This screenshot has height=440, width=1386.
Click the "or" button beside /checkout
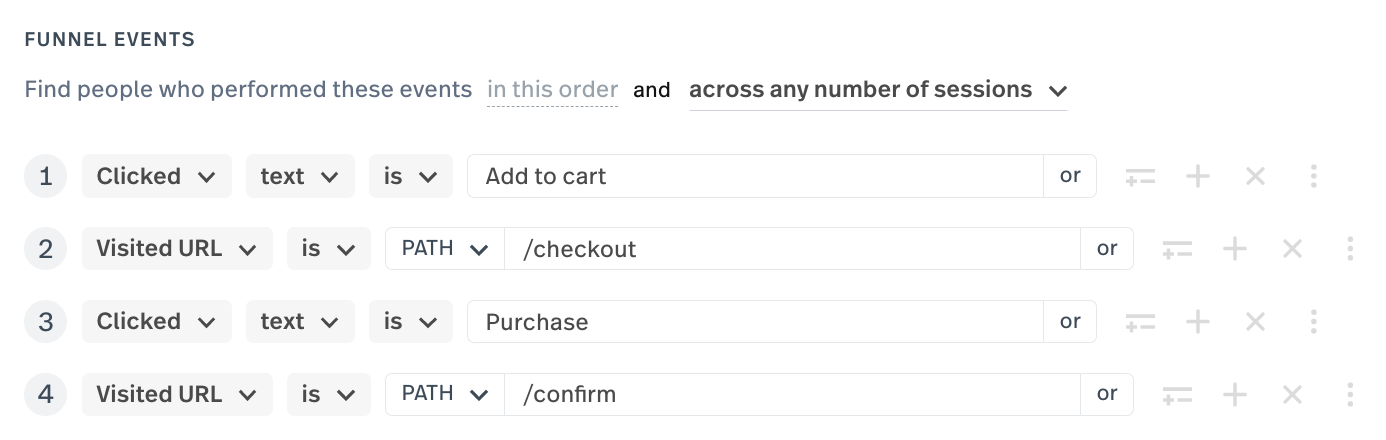click(x=1107, y=249)
